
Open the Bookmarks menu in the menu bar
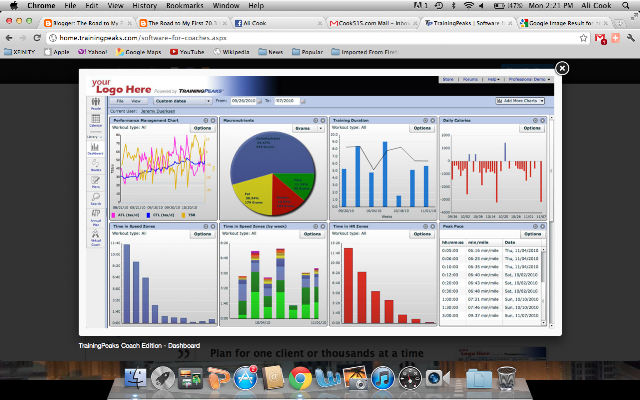(184, 6)
